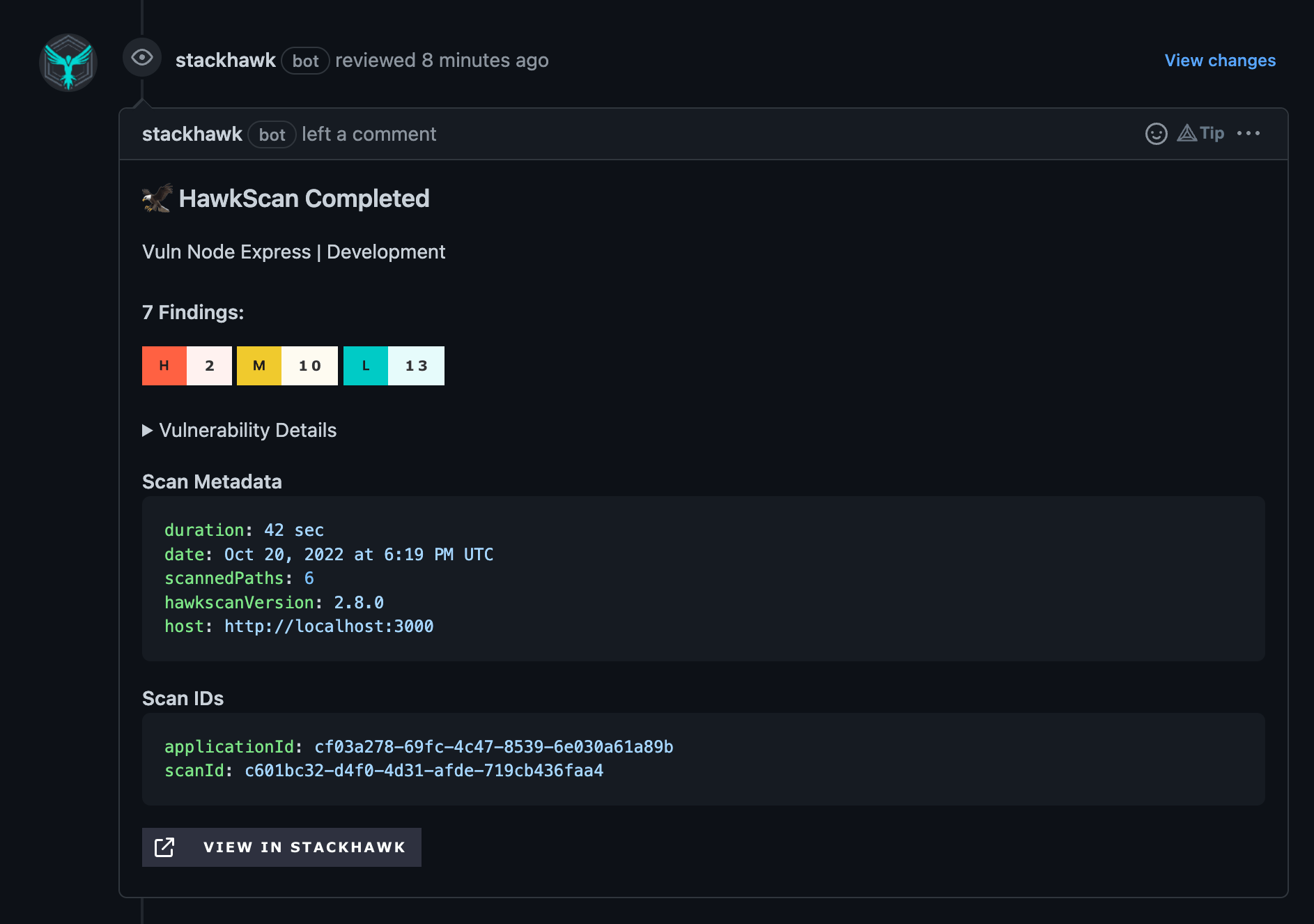This screenshot has height=924, width=1314.
Task: Add an emoji reaction with the smiley icon
Action: coord(1156,133)
